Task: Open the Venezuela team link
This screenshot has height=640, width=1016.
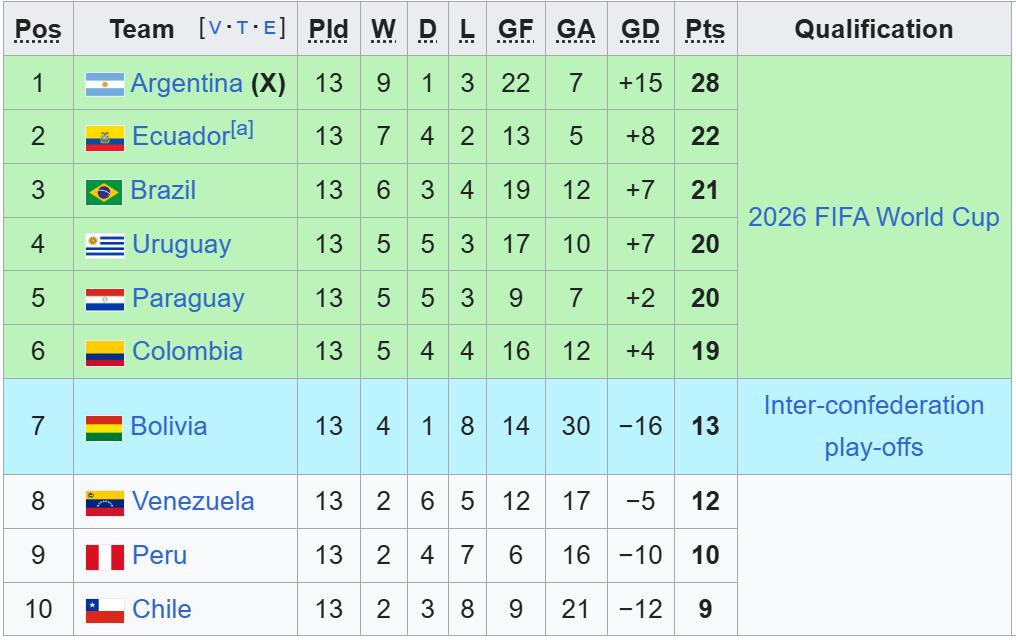Action: [193, 501]
